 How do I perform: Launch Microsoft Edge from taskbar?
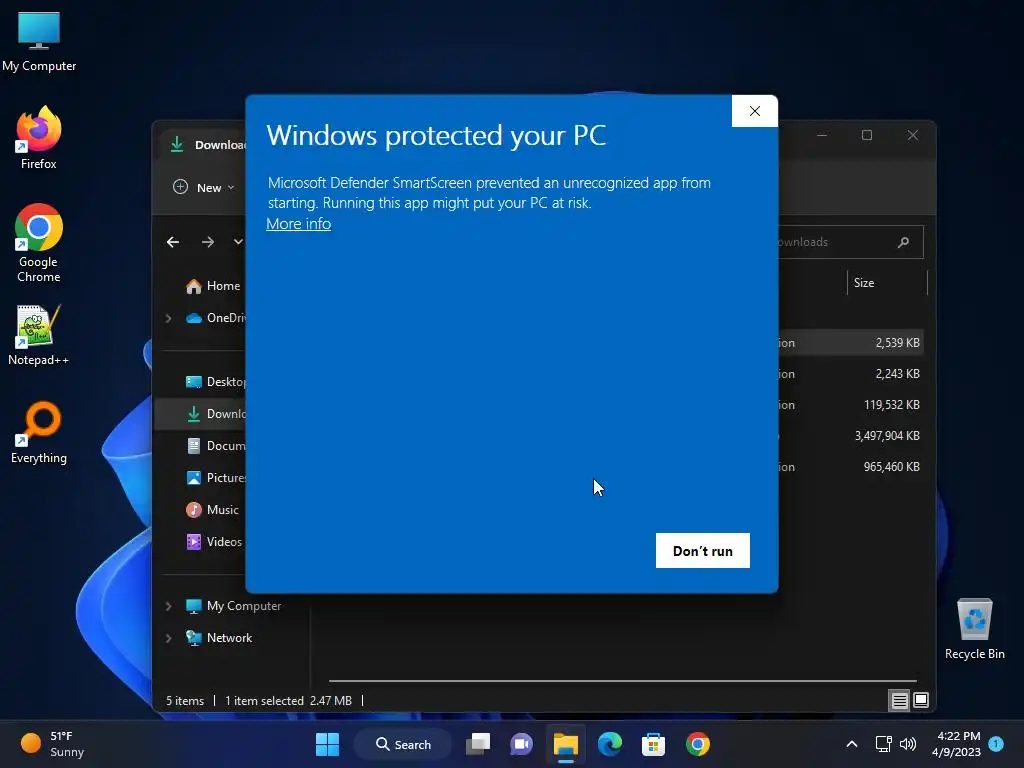point(609,744)
